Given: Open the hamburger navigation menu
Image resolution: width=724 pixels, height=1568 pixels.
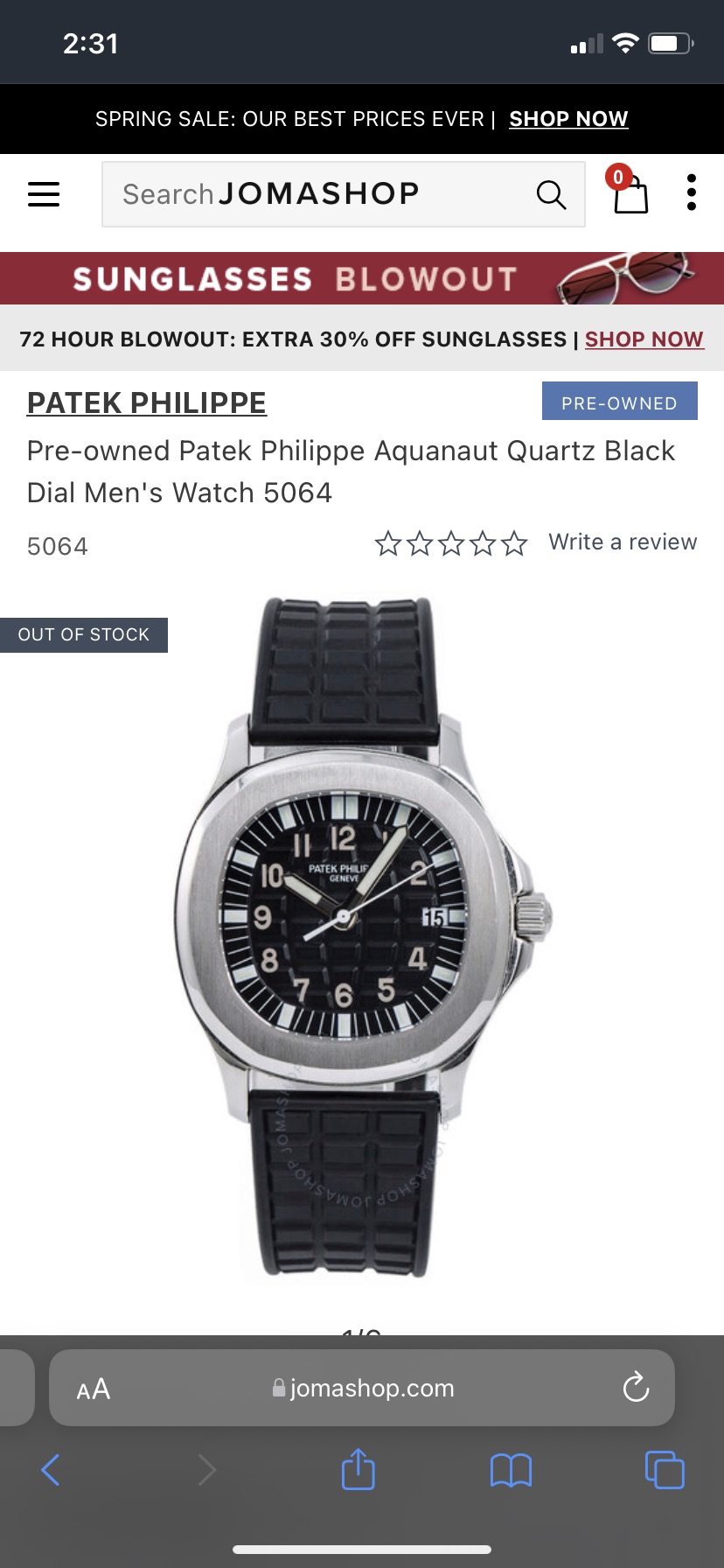Looking at the screenshot, I should tap(44, 194).
